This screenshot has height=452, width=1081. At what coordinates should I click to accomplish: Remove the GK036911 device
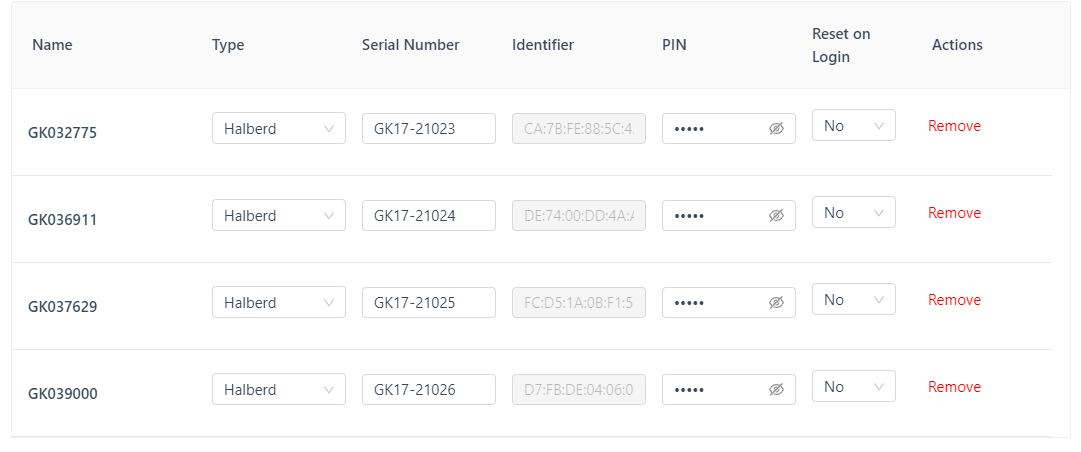[954, 213]
